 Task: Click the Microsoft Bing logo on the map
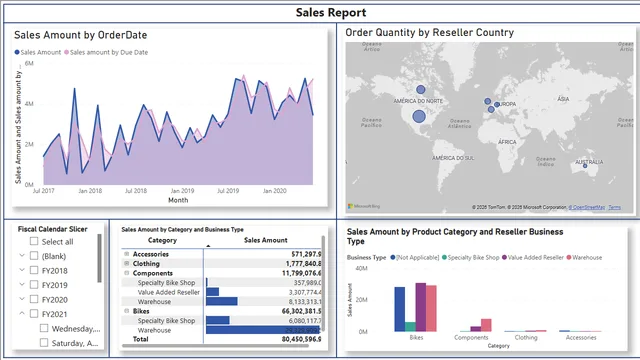click(364, 206)
